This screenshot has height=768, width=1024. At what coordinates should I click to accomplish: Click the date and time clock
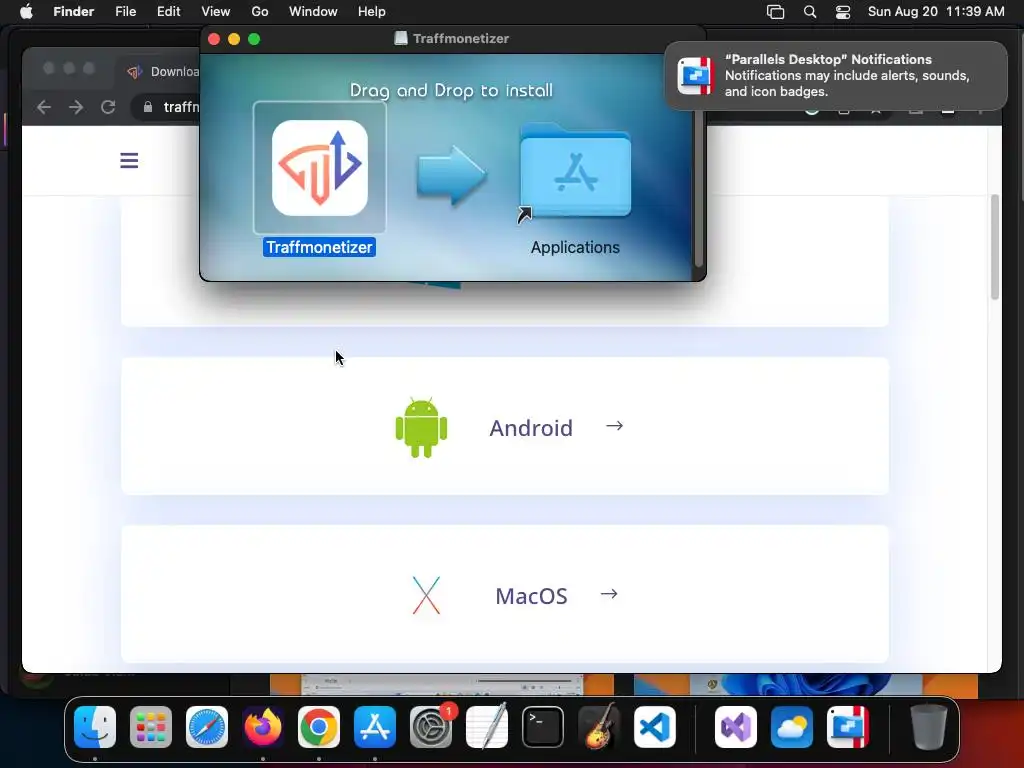click(936, 11)
